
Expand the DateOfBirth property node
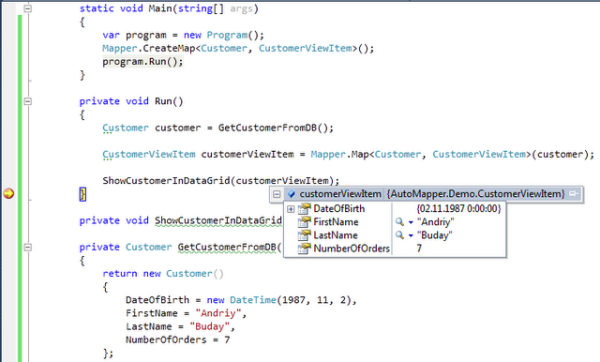click(x=291, y=209)
